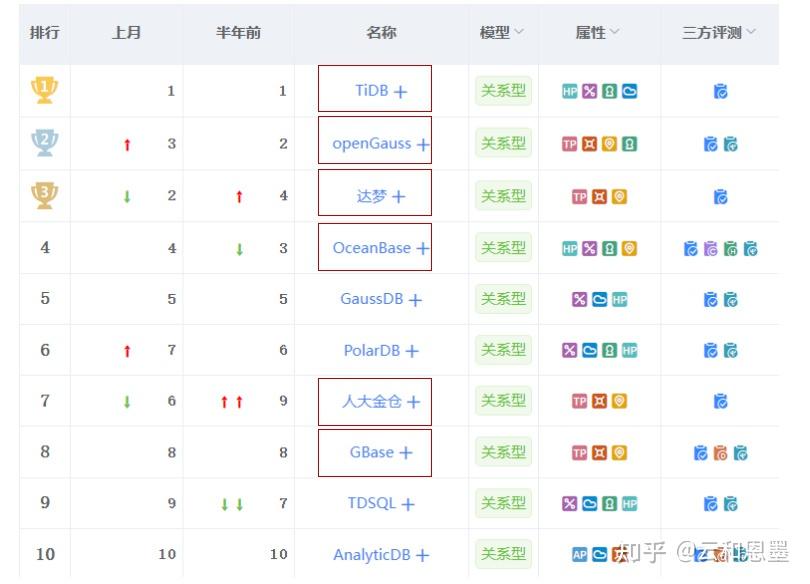Image resolution: width=810 pixels, height=584 pixels.
Task: Open the 属性 column filter dropdown
Action: (613, 32)
